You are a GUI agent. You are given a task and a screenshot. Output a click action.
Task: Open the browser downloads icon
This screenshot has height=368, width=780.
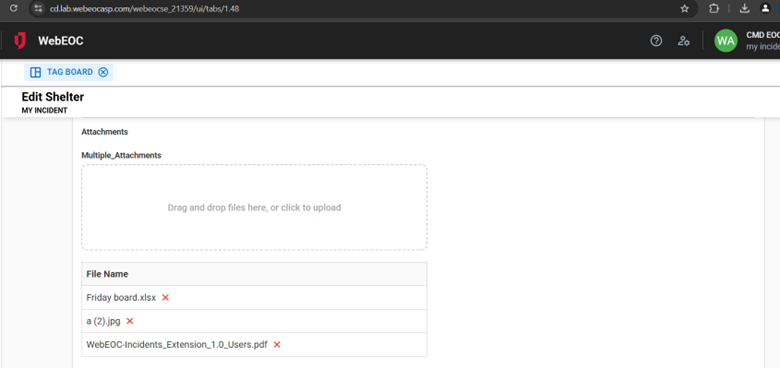tap(745, 8)
